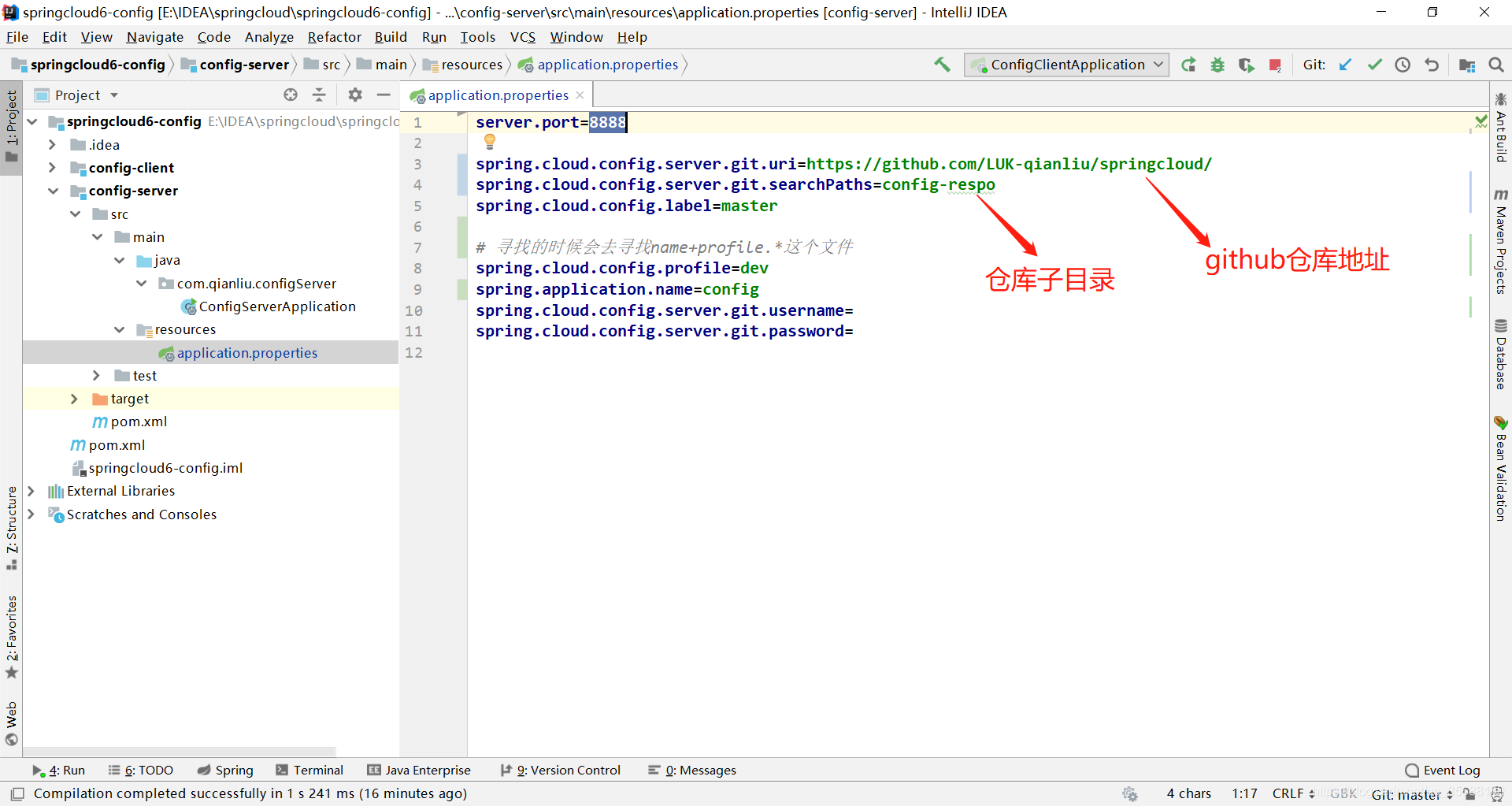Open the Refactor menu

click(x=334, y=37)
